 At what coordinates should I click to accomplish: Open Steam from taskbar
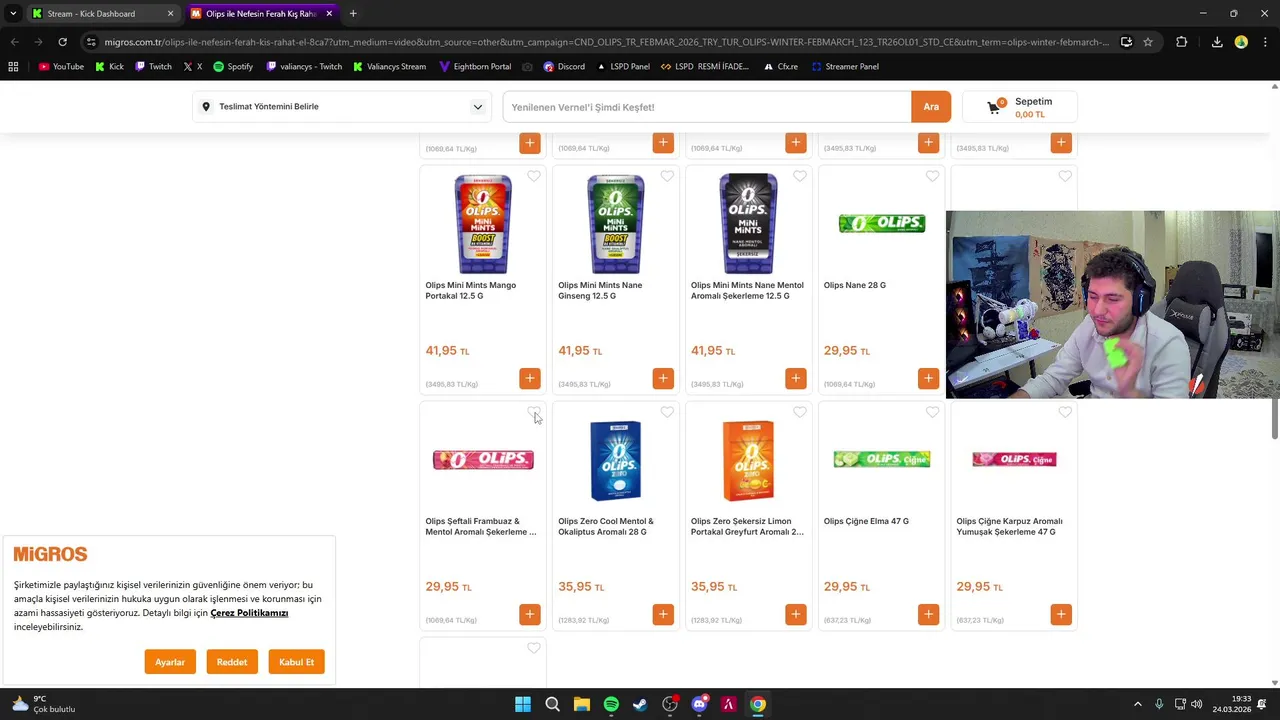click(x=640, y=704)
